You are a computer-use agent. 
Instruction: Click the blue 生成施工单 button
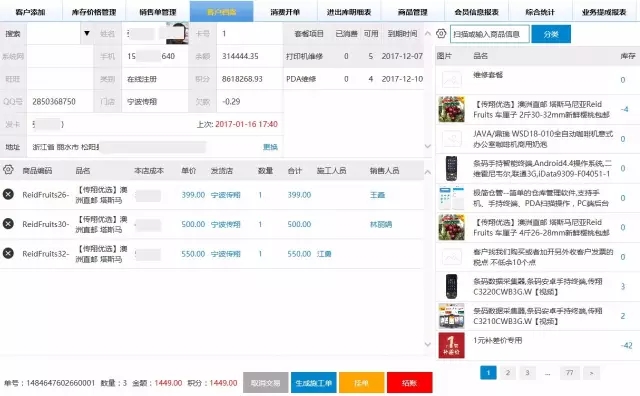(313, 383)
